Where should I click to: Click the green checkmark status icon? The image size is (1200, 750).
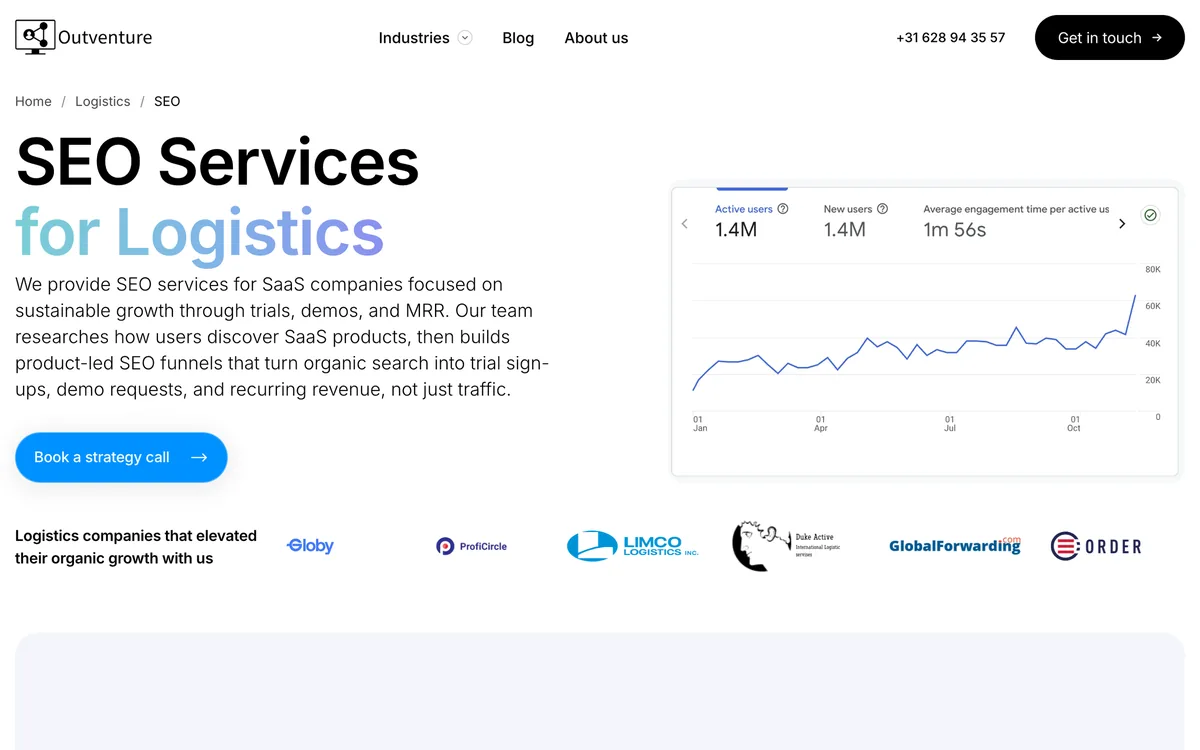[x=1150, y=215]
